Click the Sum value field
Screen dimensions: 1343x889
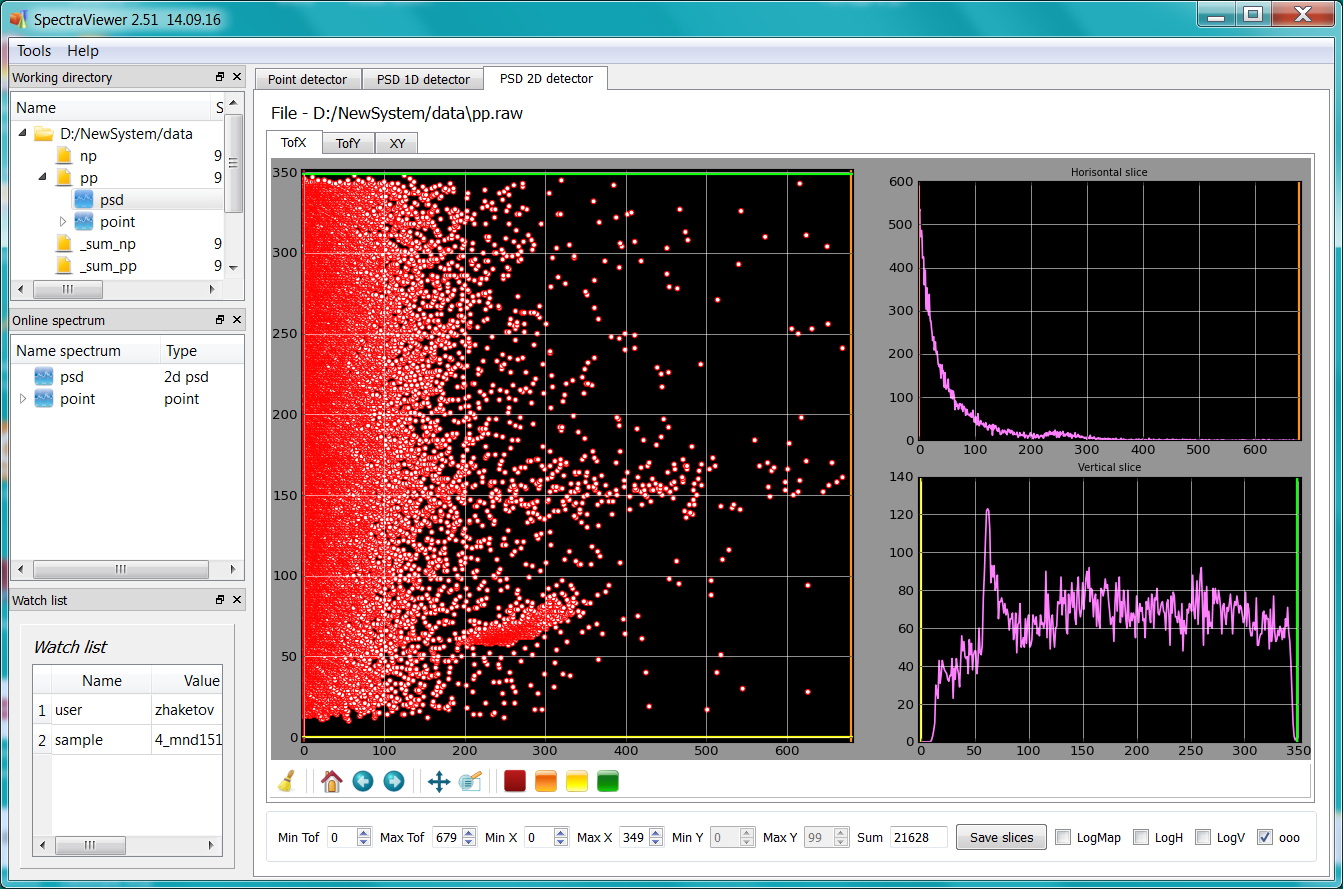(x=918, y=837)
